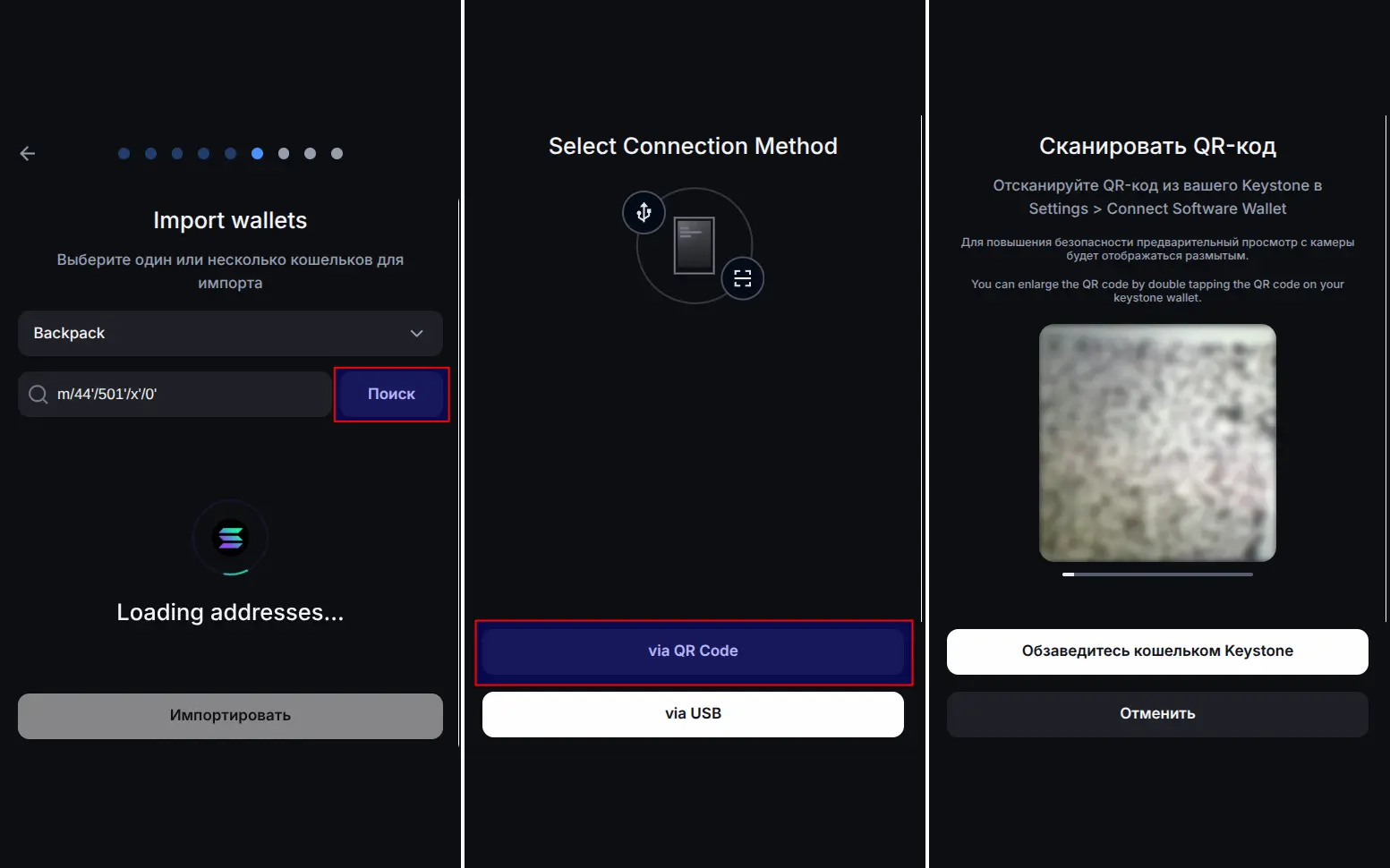Select the last step dot in indicator

tap(337, 154)
